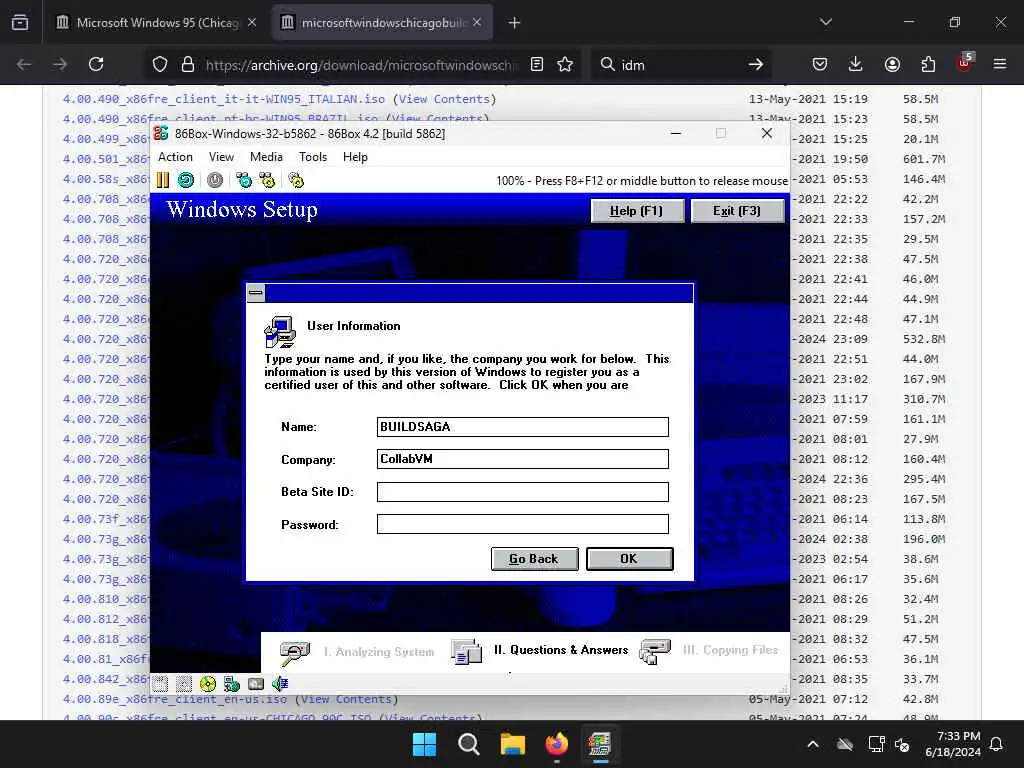
Task: Click the Company input field
Action: tap(522, 458)
